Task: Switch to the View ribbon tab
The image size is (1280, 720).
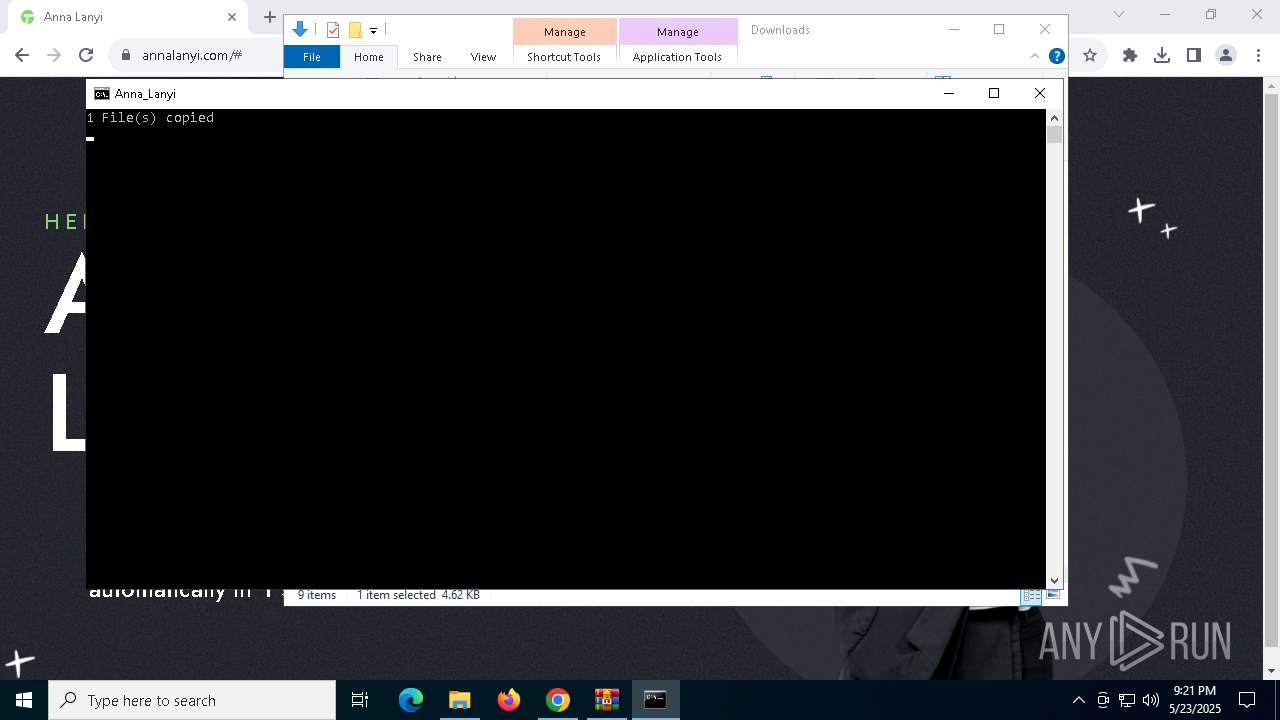Action: click(x=483, y=57)
